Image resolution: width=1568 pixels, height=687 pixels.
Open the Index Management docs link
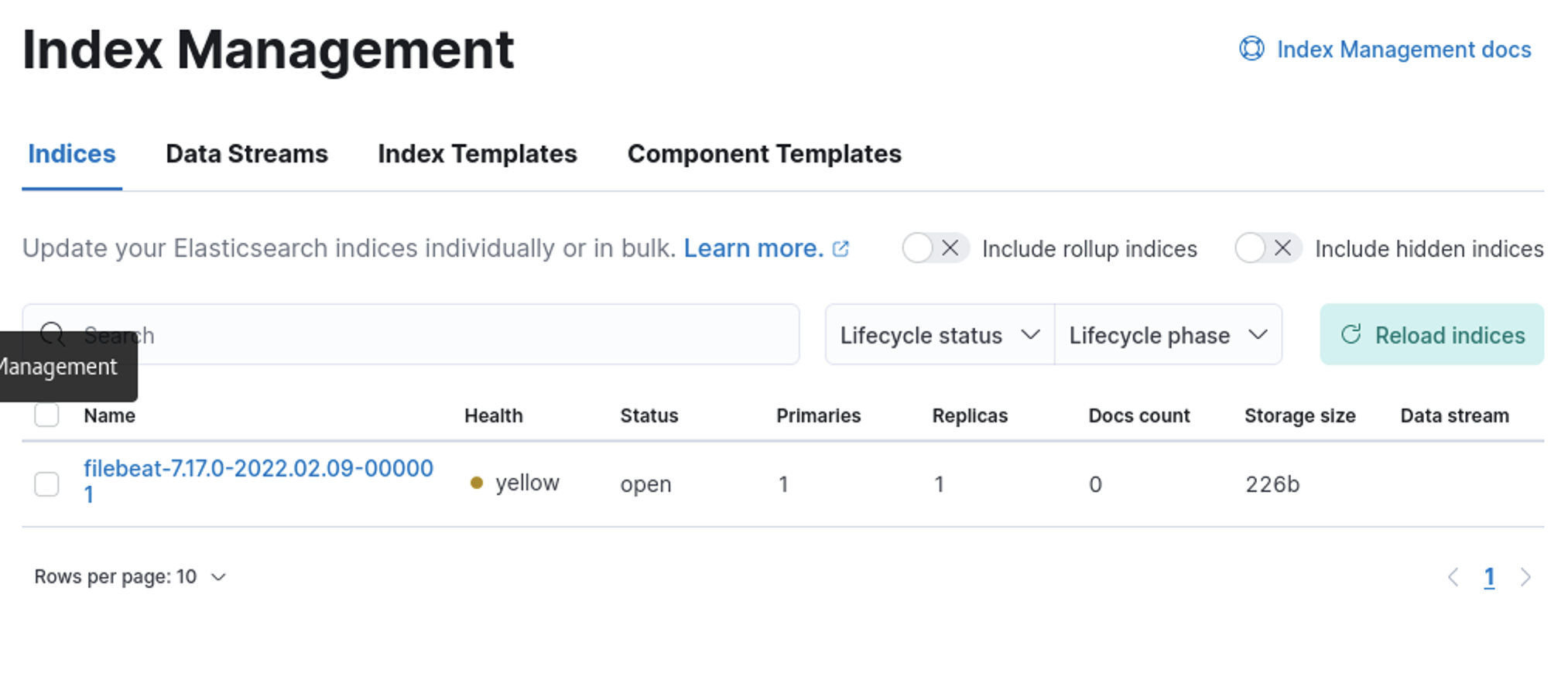(x=1403, y=50)
